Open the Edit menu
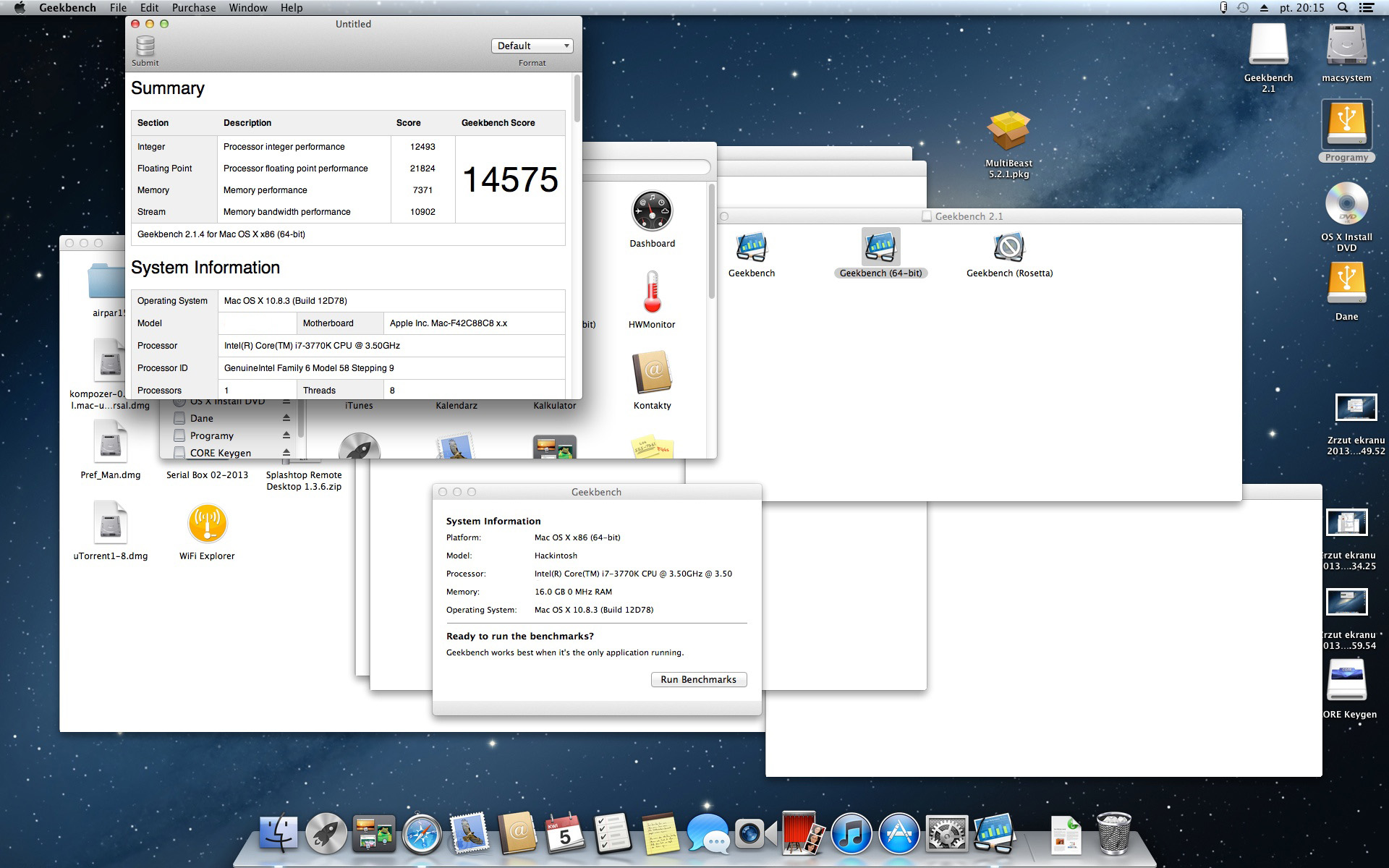 coord(149,8)
